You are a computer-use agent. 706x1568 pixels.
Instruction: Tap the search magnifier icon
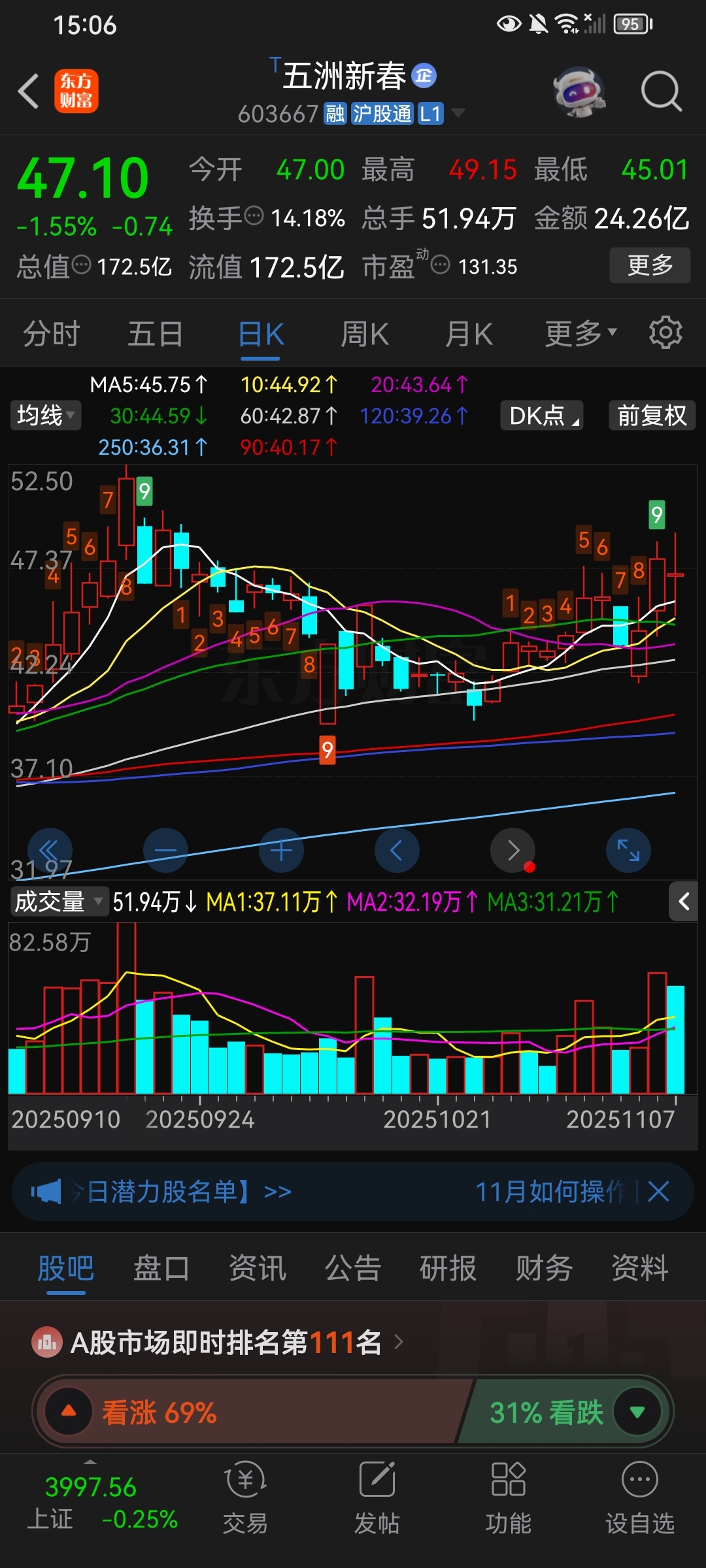661,91
